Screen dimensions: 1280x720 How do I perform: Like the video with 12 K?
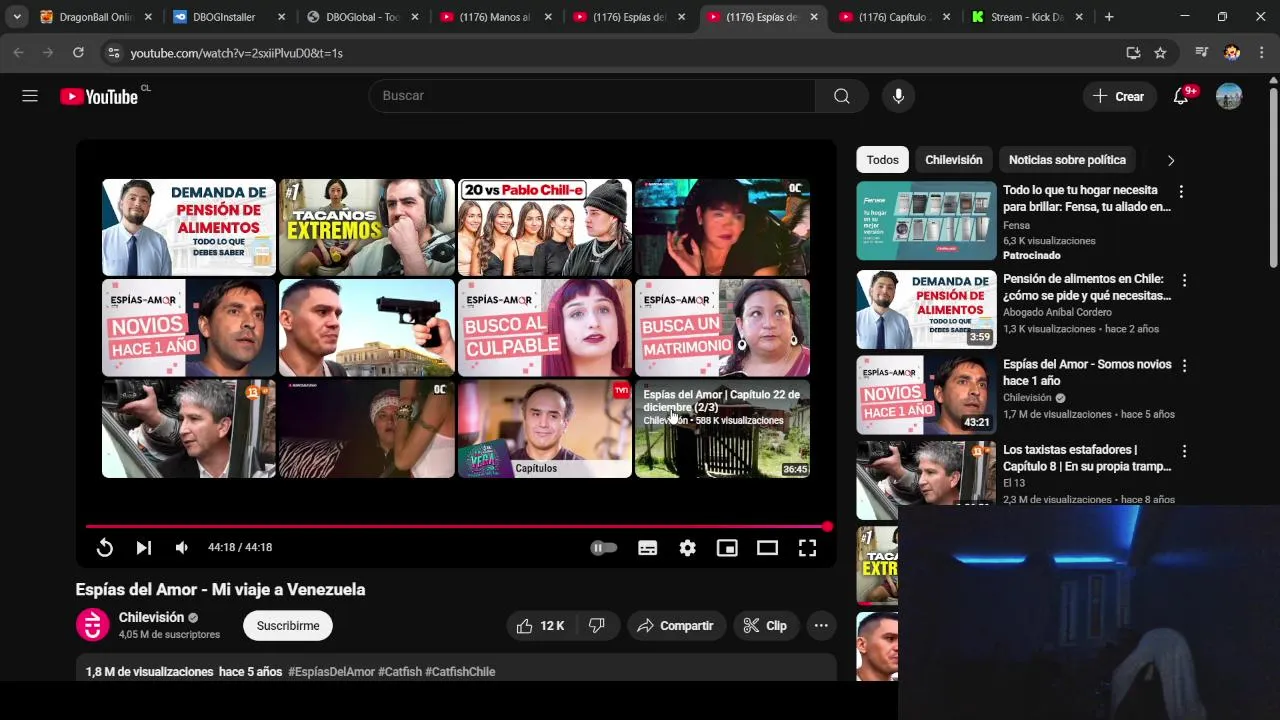540,626
